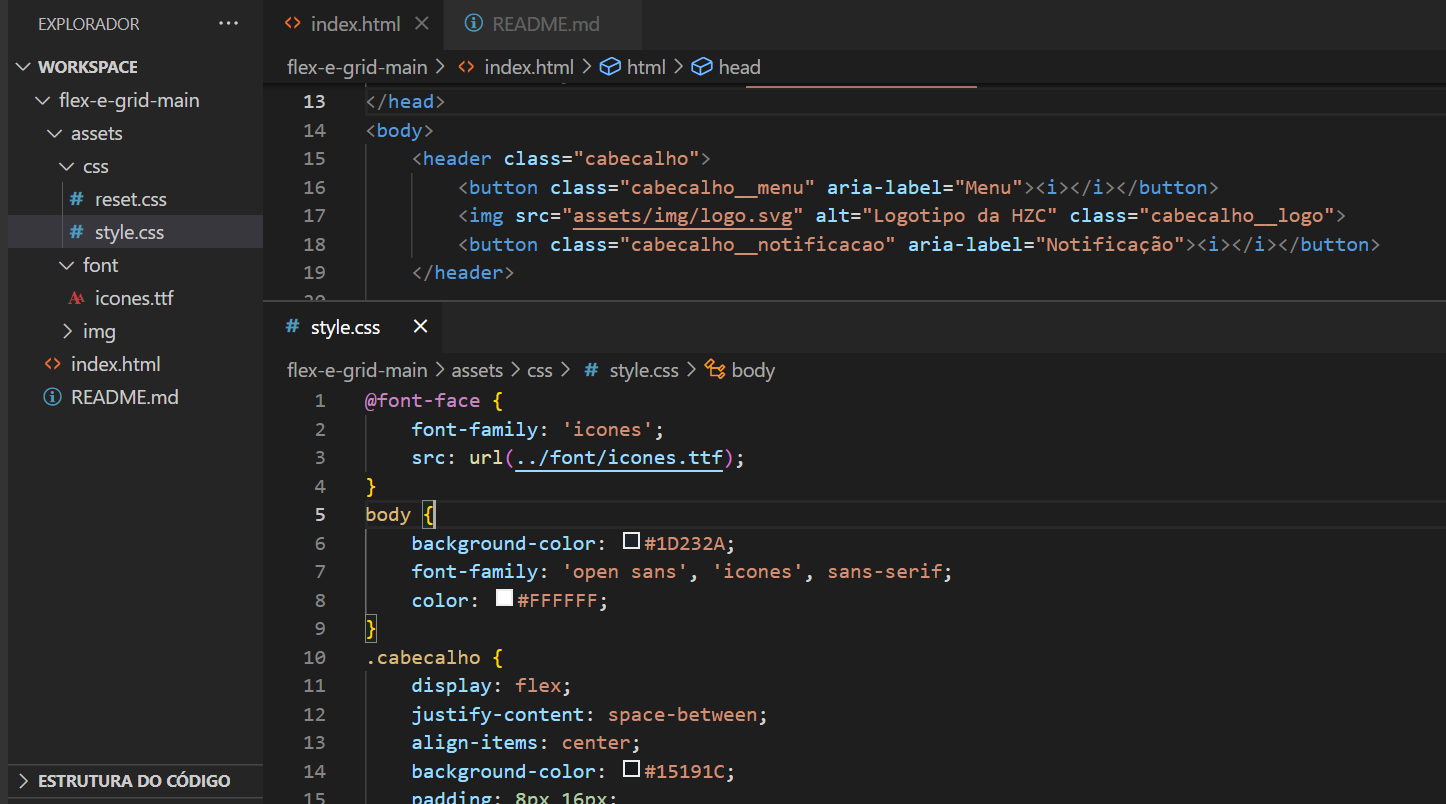The height and width of the screenshot is (804, 1446).
Task: Close the index.html tab
Action: [421, 24]
